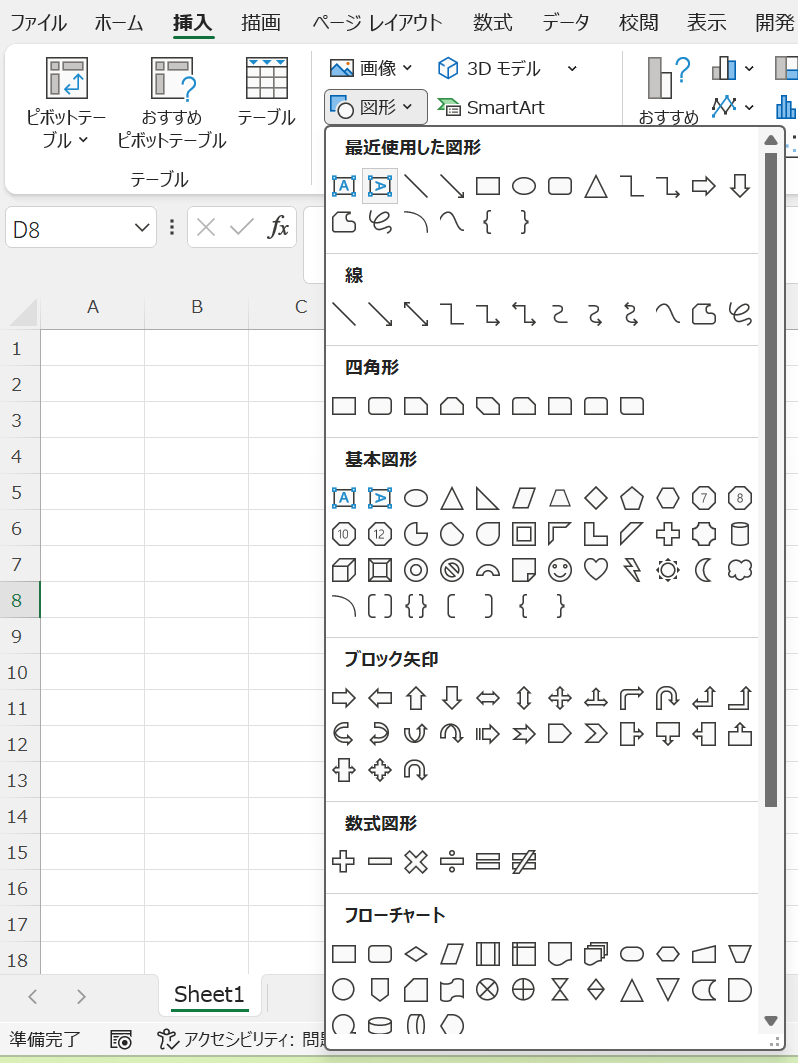This screenshot has width=798, height=1063.
Task: Select the freeform scribble line tool
Action: click(740, 314)
